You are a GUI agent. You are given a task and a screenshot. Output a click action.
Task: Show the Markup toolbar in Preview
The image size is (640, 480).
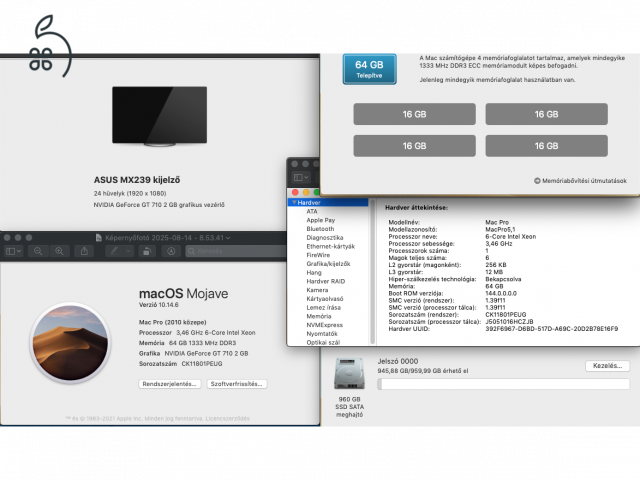[x=171, y=251]
